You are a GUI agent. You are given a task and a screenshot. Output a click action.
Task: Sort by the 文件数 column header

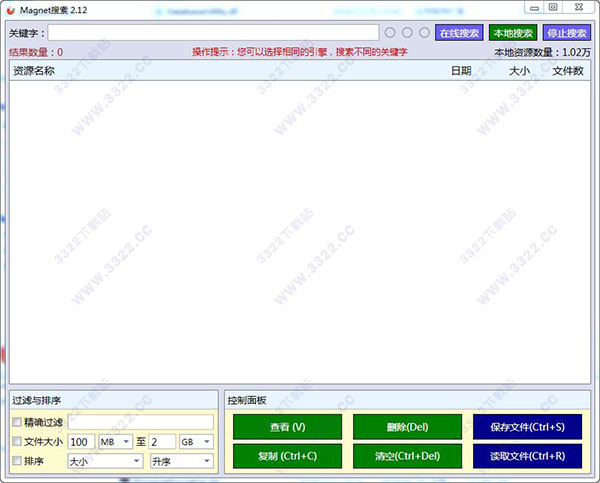(x=568, y=71)
